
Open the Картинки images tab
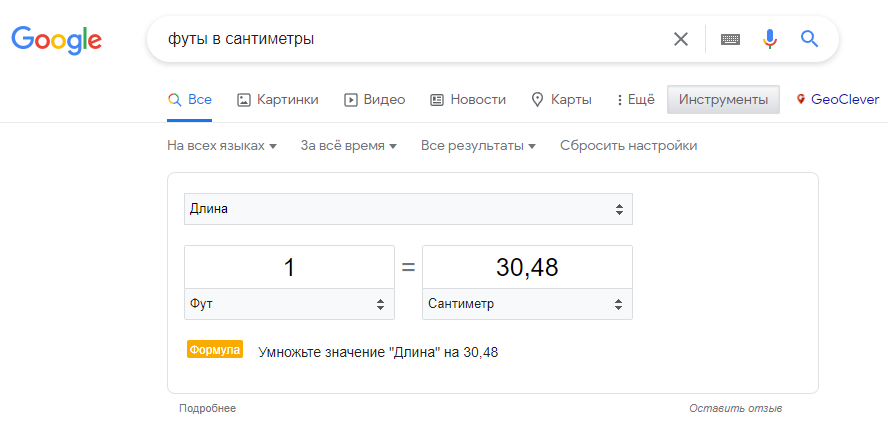tap(278, 100)
